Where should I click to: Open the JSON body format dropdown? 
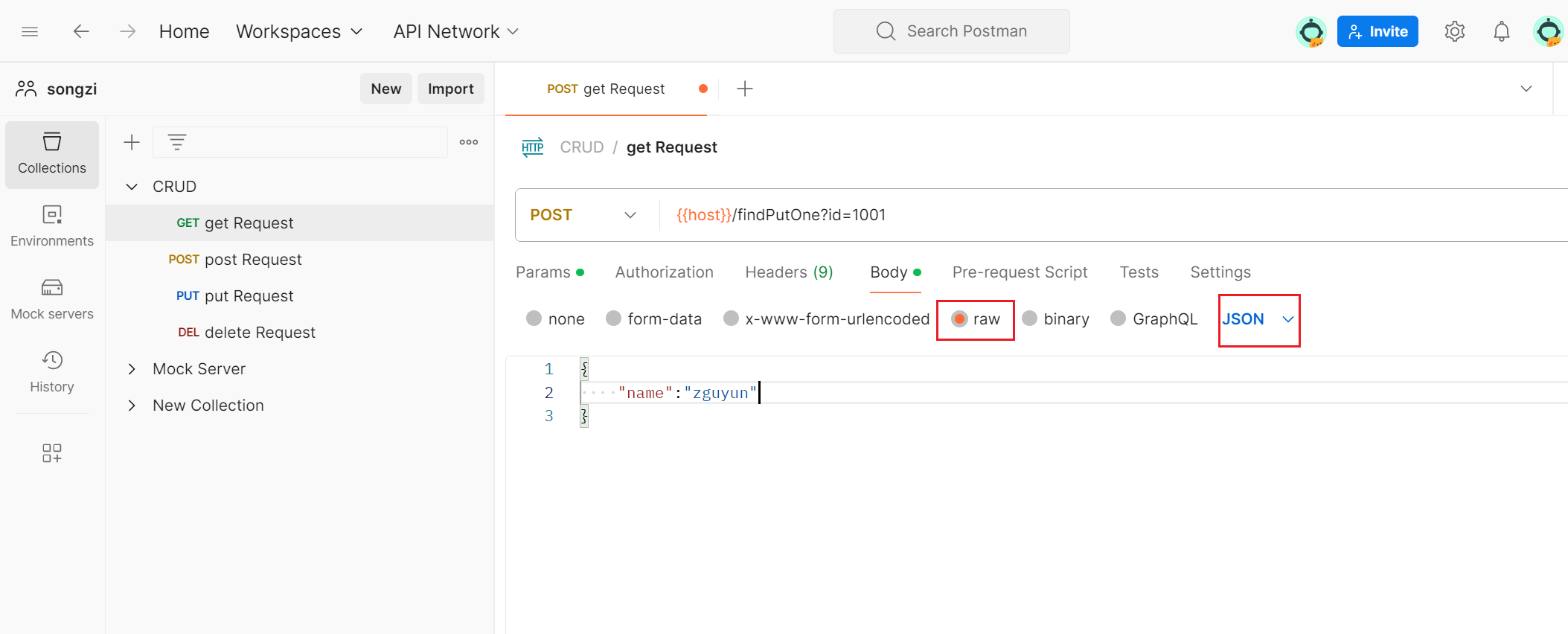(1258, 319)
